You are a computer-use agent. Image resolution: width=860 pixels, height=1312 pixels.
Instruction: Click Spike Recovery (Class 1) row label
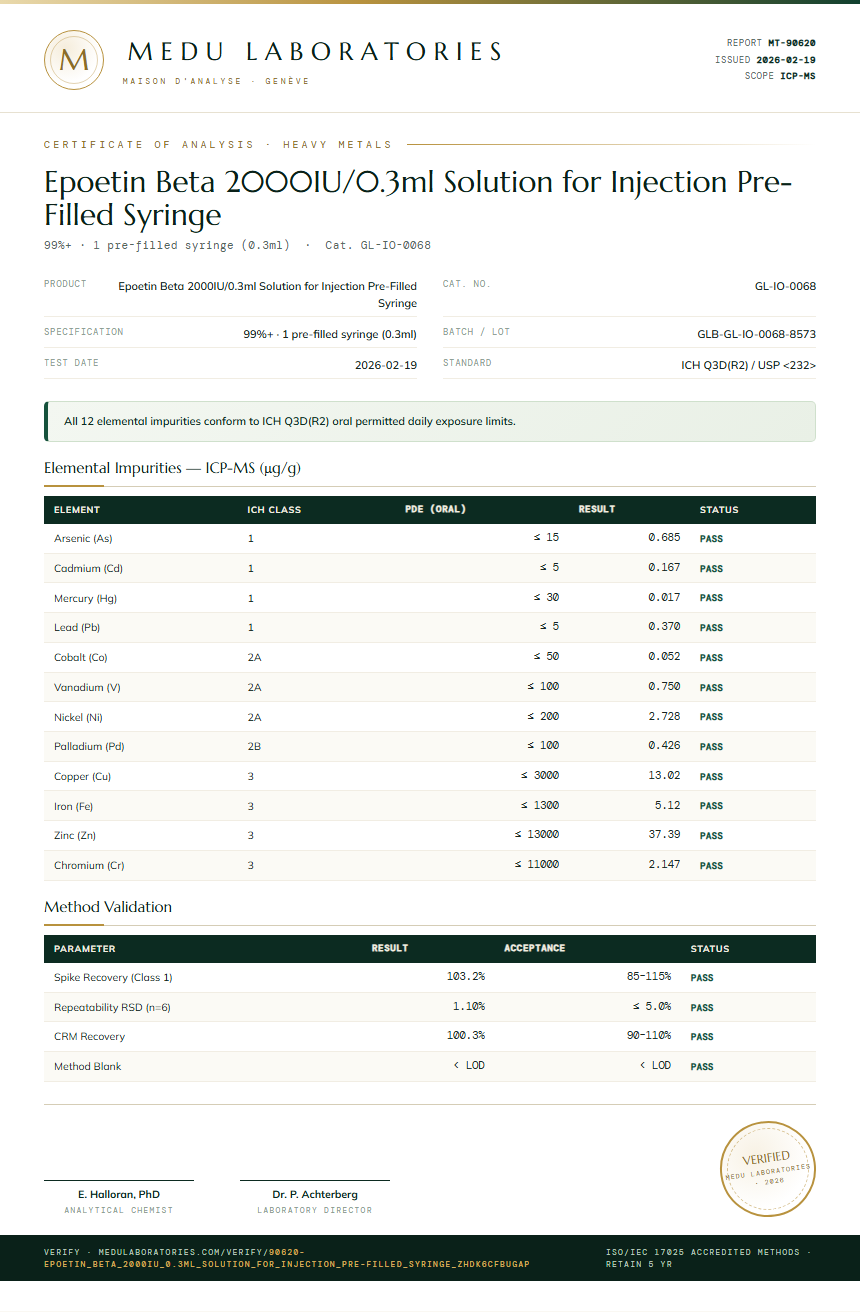coord(113,977)
